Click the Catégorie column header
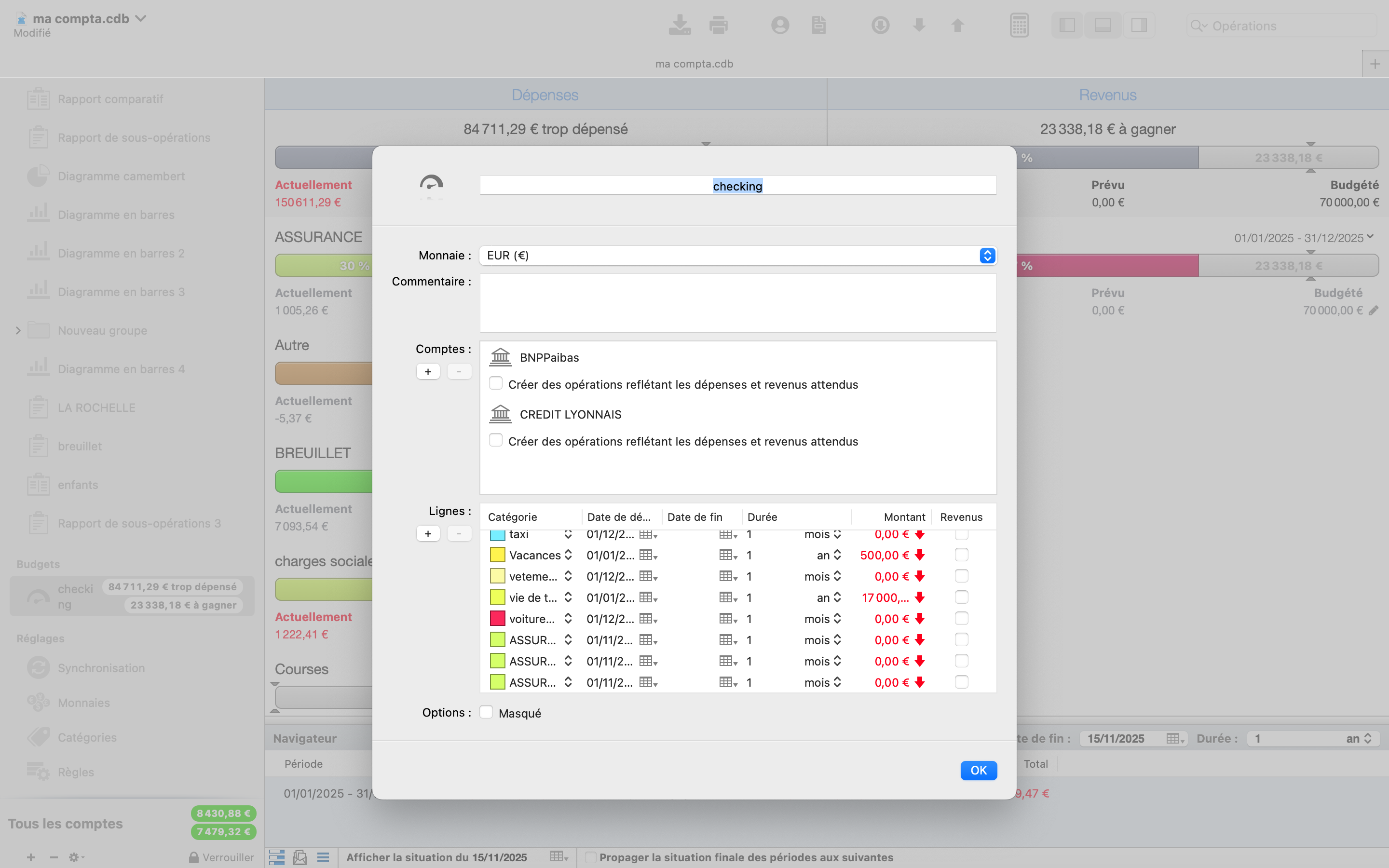This screenshot has height=868, width=1389. pos(513,516)
